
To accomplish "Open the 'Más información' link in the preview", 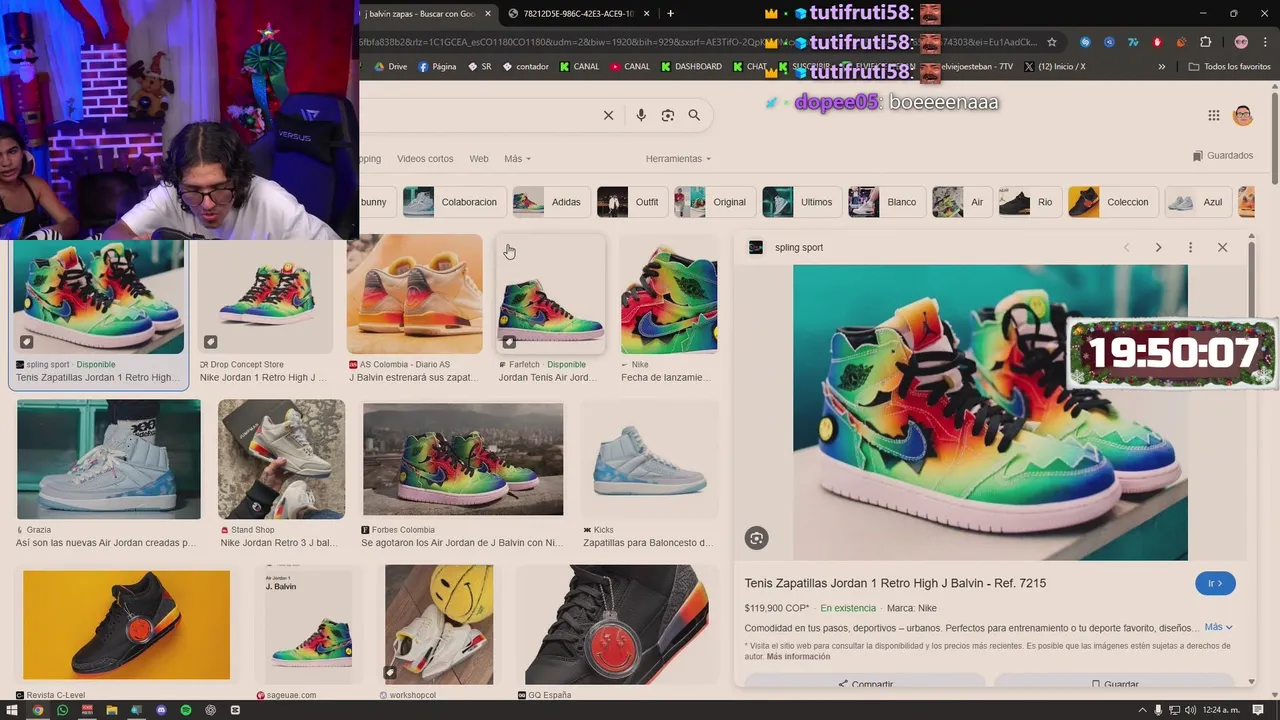I will coord(798,657).
